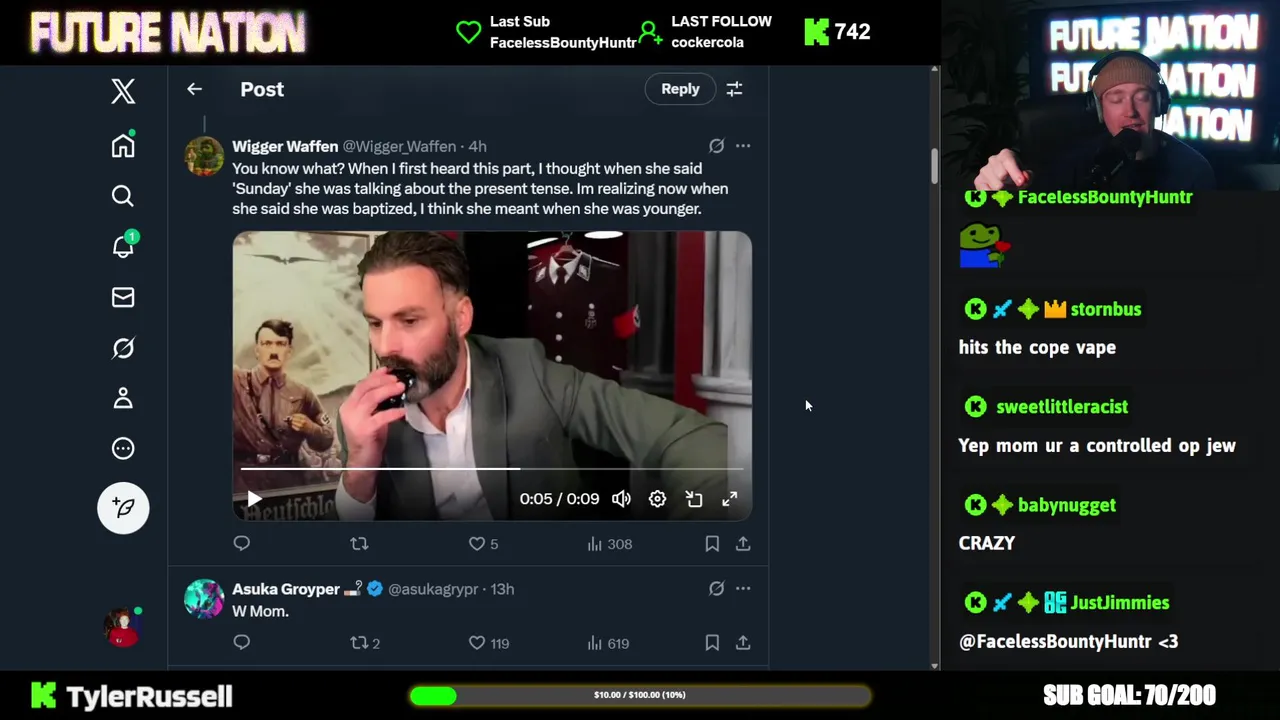The height and width of the screenshot is (720, 1280).
Task: Open video playback settings gear
Action: pos(657,499)
